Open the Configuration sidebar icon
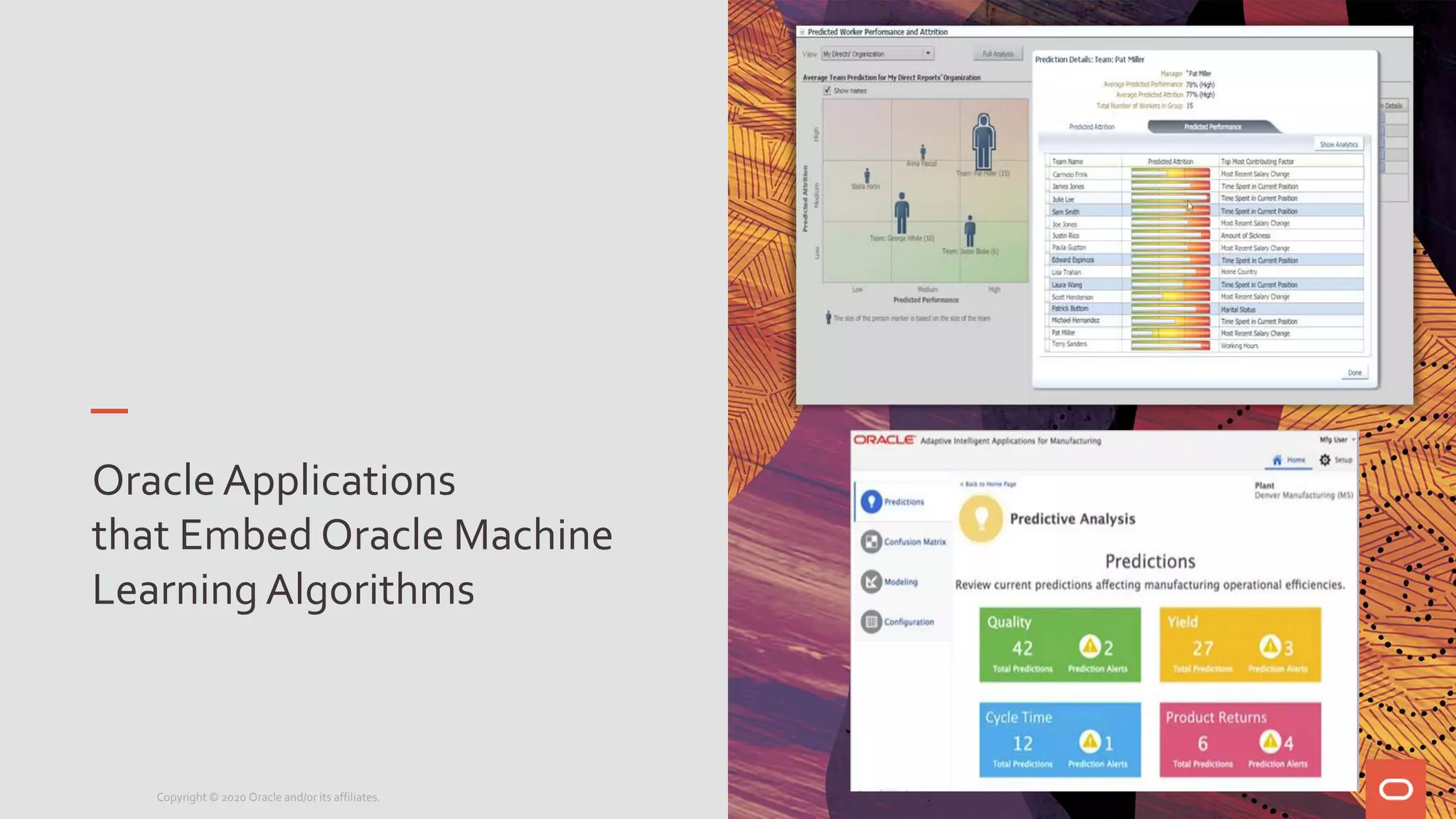Viewport: 1456px width, 819px height. tap(871, 622)
